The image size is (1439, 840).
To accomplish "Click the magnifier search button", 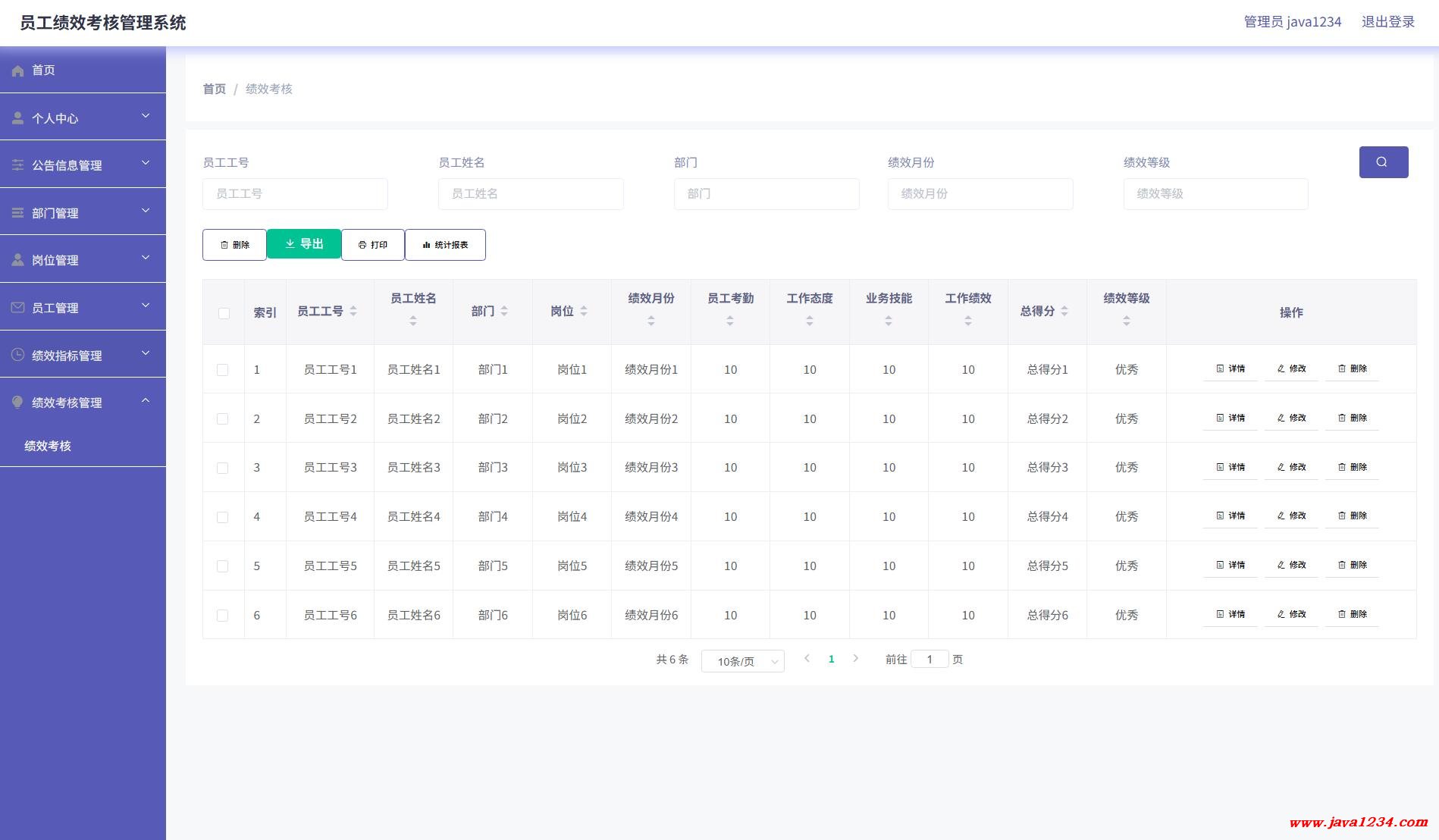I will click(x=1383, y=162).
